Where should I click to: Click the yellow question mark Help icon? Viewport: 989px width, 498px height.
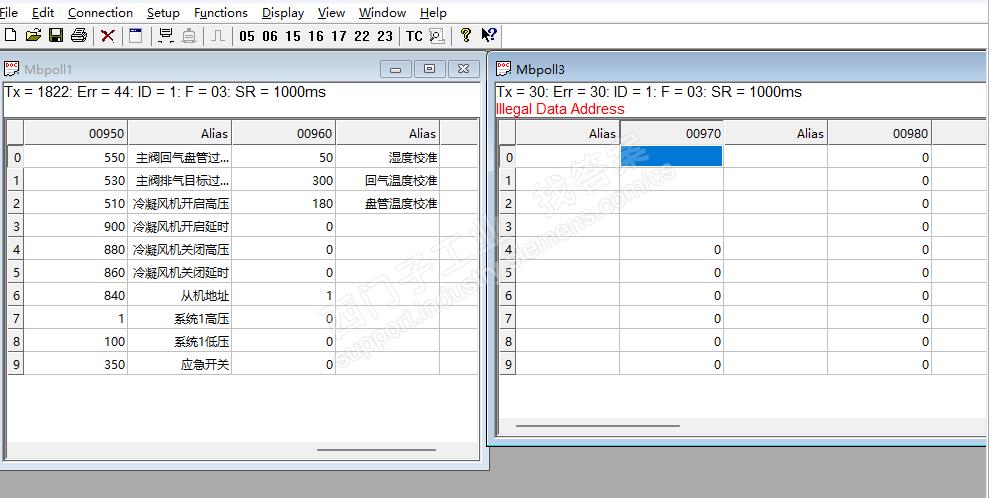click(x=465, y=36)
